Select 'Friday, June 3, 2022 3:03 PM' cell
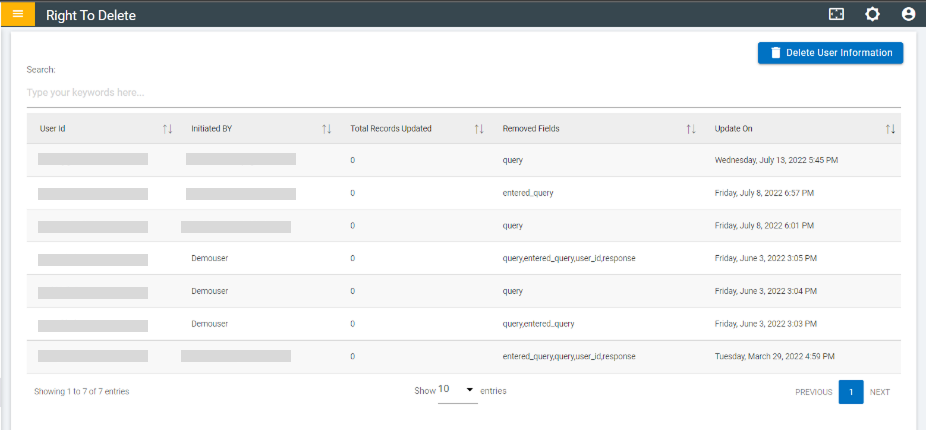 pyautogui.click(x=766, y=324)
